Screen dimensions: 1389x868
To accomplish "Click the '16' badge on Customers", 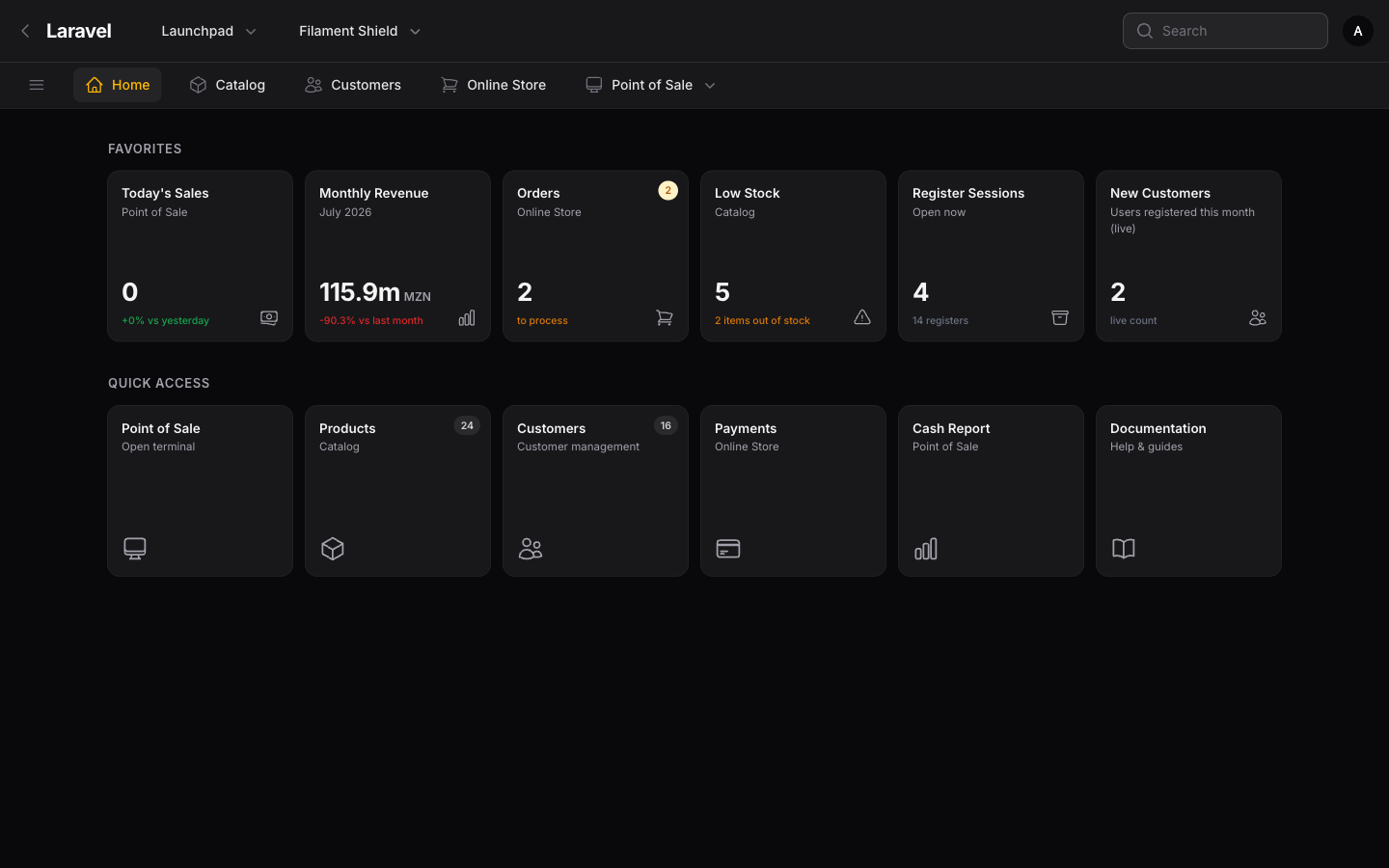I will [666, 425].
